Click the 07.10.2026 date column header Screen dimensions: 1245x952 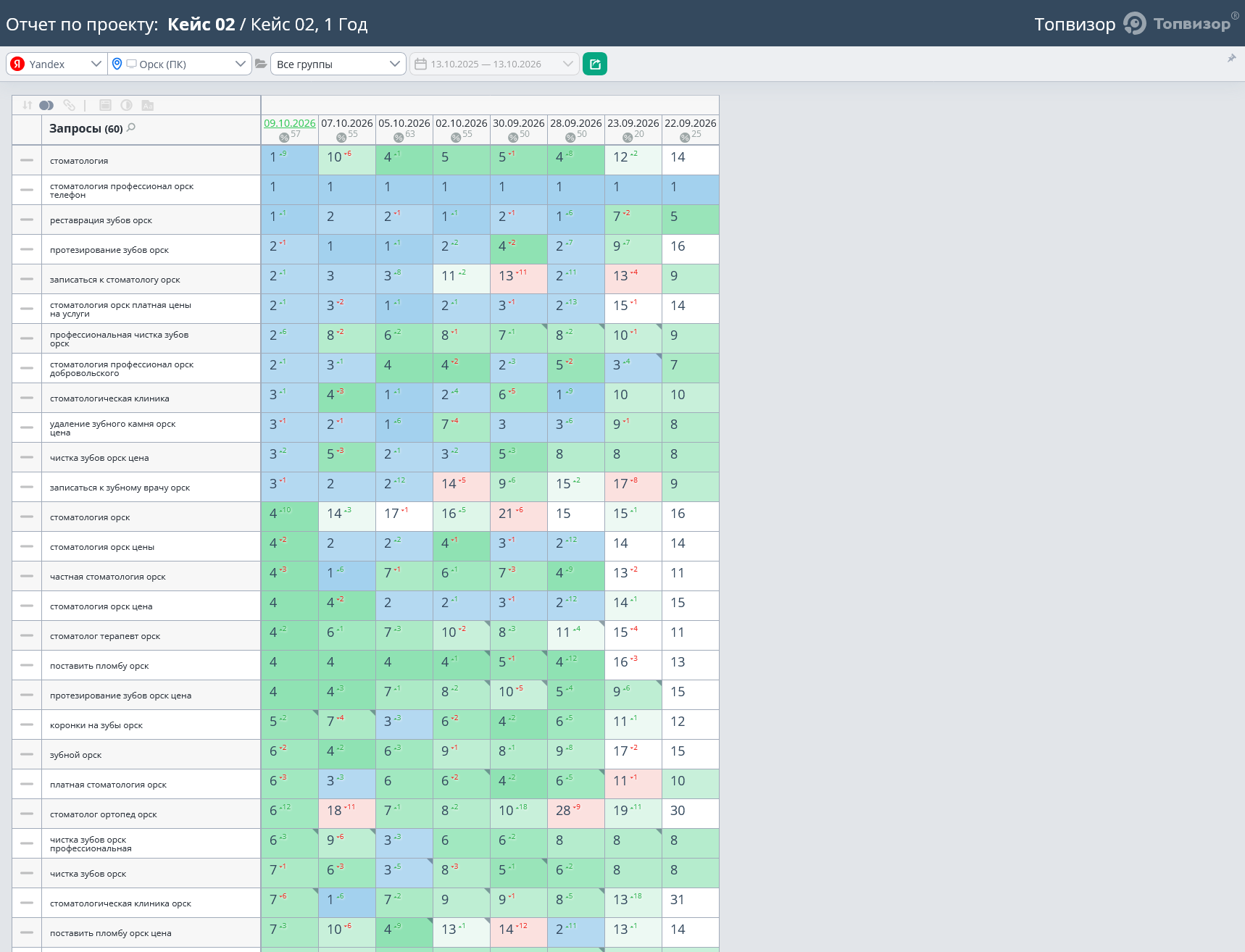(x=347, y=123)
